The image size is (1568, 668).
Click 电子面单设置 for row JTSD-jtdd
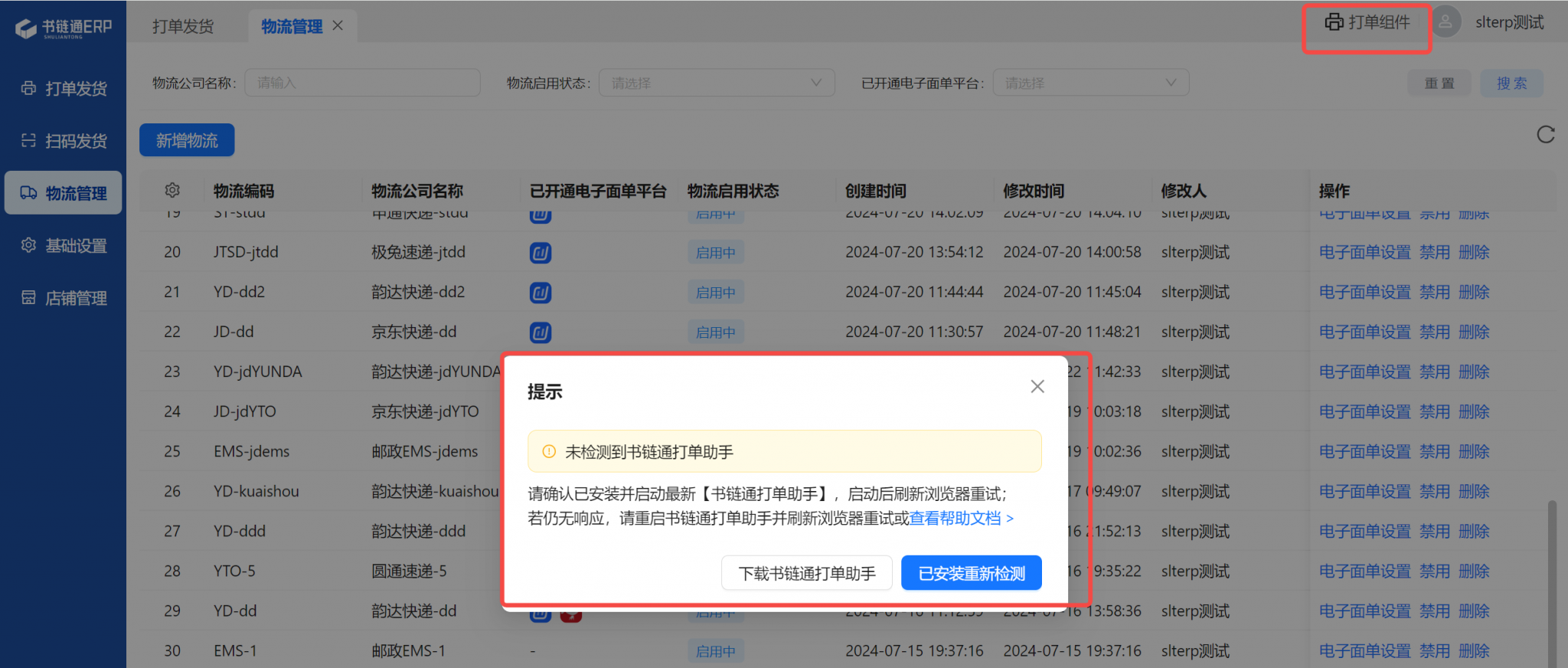coord(1364,252)
